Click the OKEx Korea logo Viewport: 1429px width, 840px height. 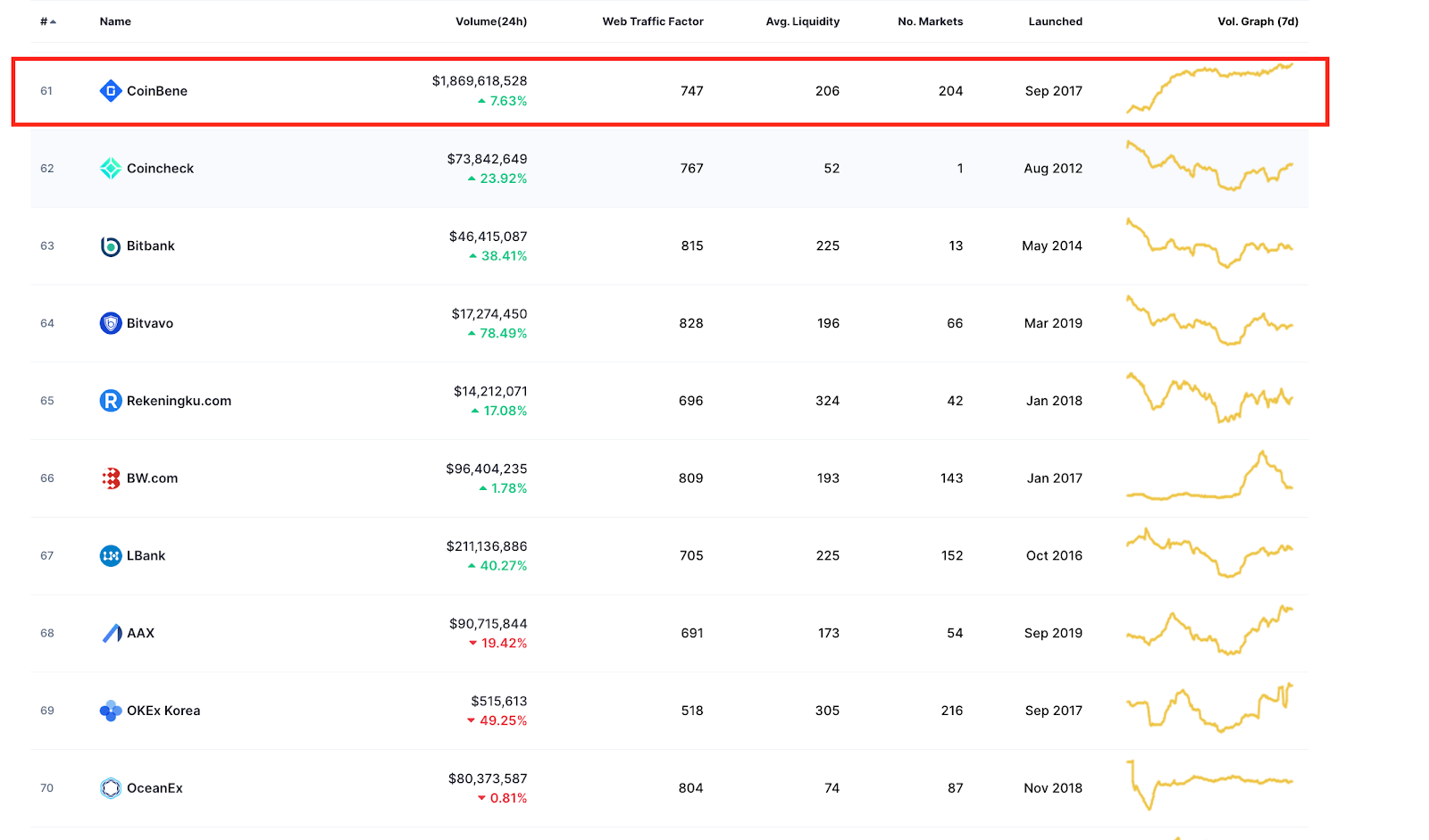[111, 711]
